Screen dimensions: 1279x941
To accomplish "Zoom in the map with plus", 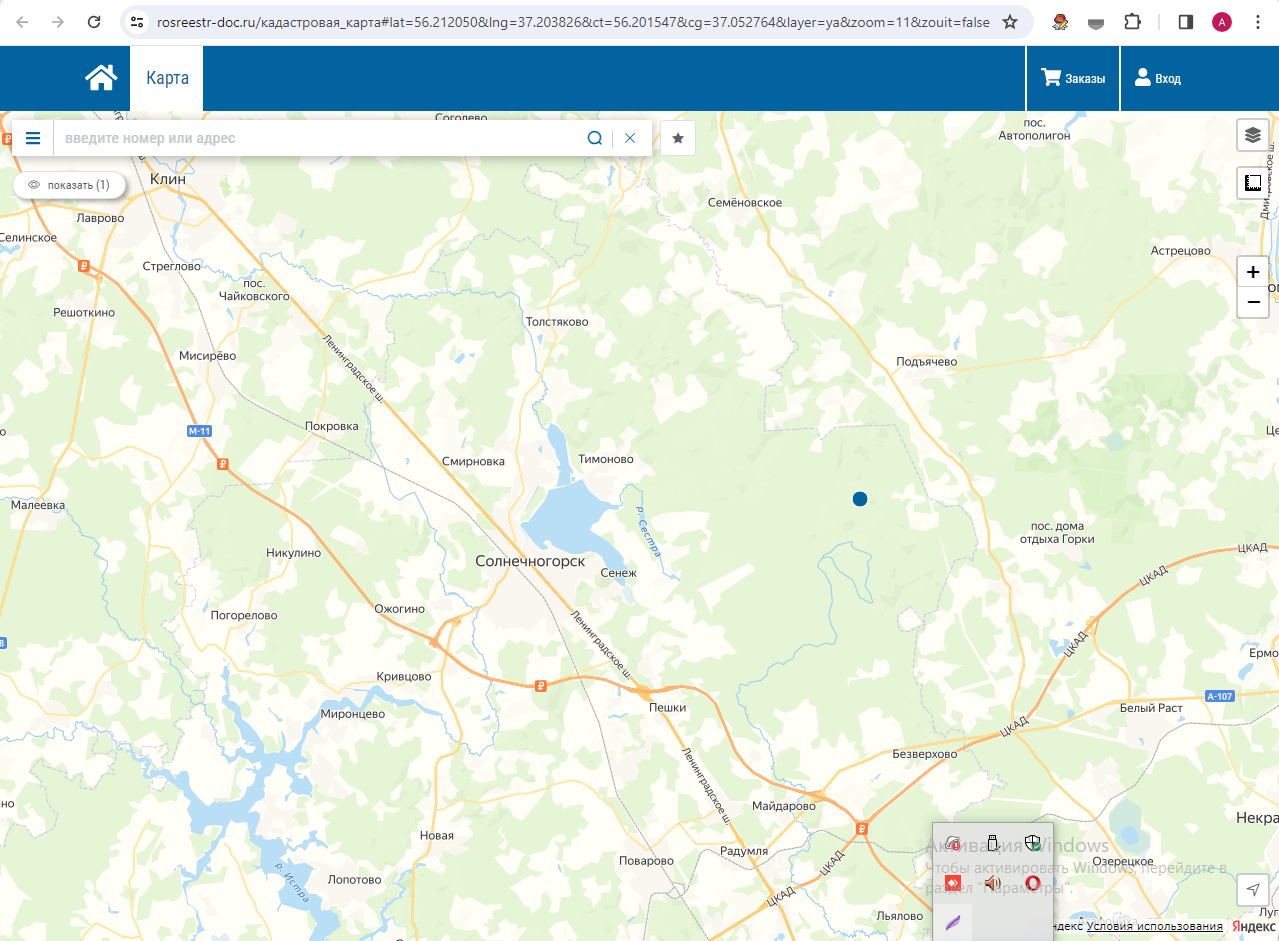I will coord(1253,272).
